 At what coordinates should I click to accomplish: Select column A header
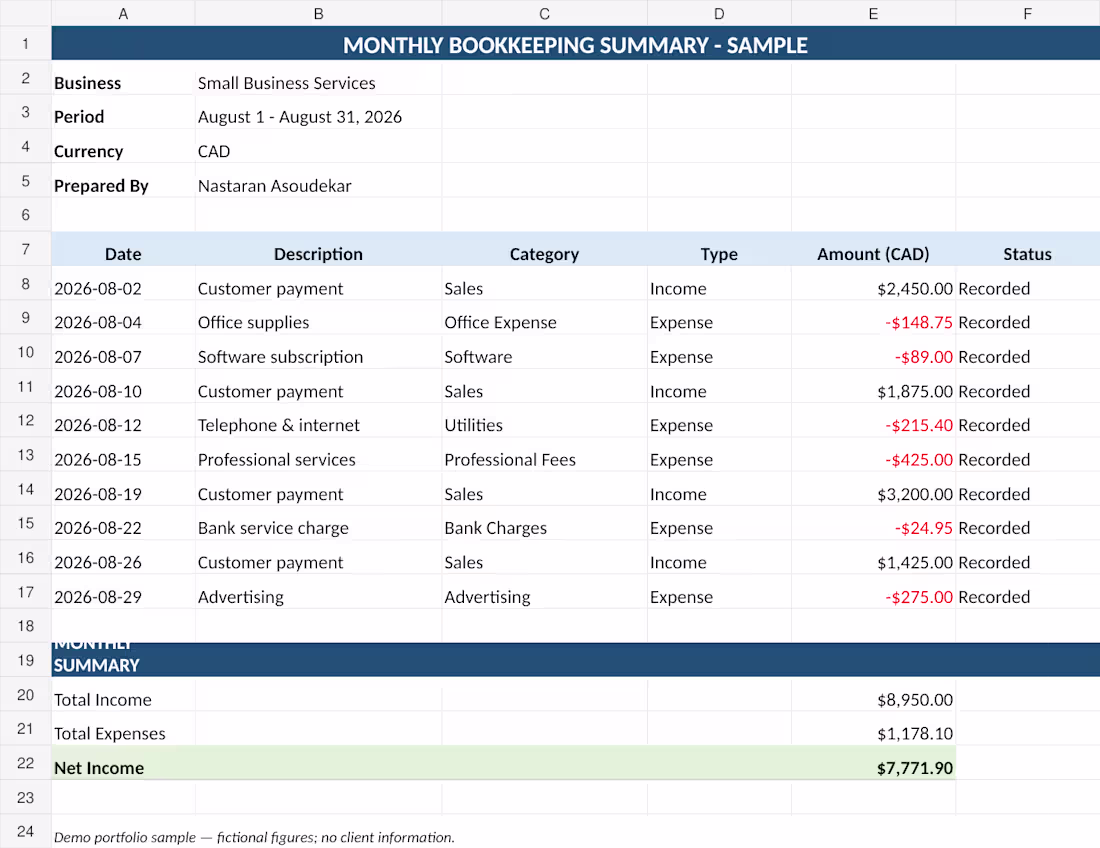(x=123, y=13)
